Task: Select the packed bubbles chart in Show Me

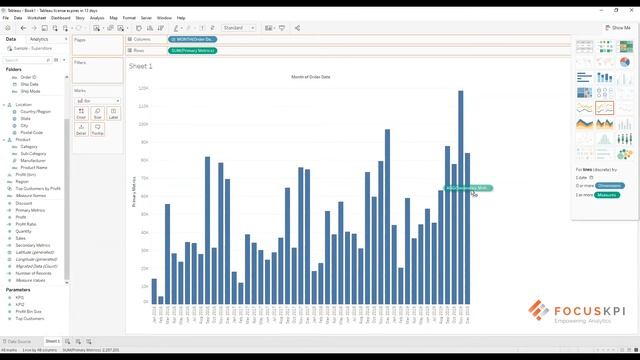Action: point(624,154)
